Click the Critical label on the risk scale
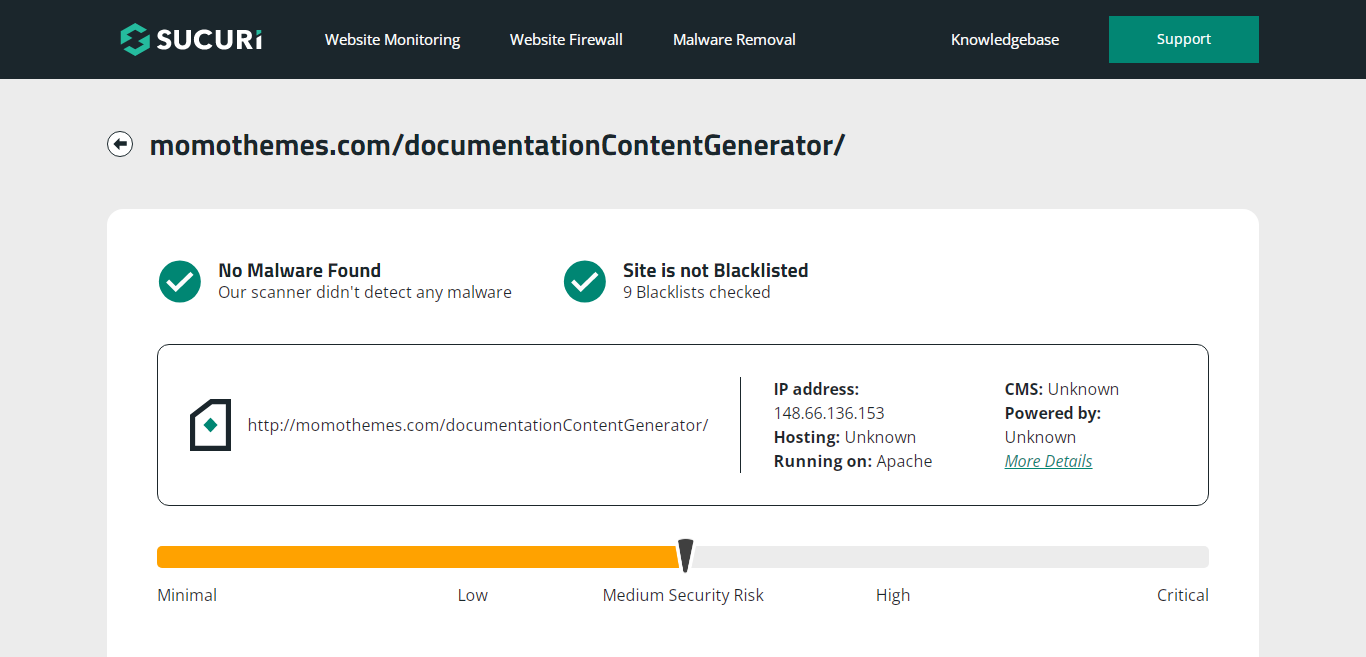The width and height of the screenshot is (1366, 657). click(x=1182, y=595)
